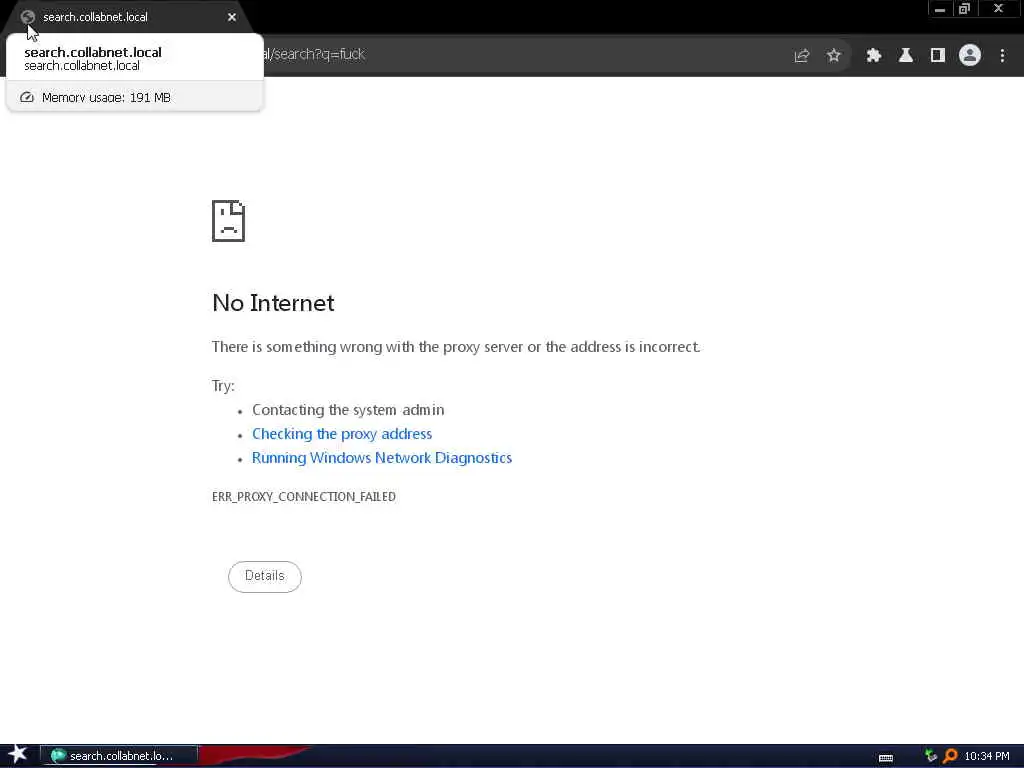Viewport: 1024px width, 768px height.
Task: Click the Memory usage: 191 MB entry
Action: [134, 97]
